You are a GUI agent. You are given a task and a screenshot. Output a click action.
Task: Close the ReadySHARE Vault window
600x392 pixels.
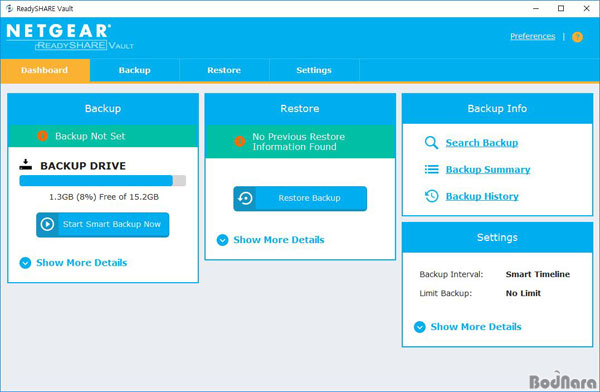point(586,8)
